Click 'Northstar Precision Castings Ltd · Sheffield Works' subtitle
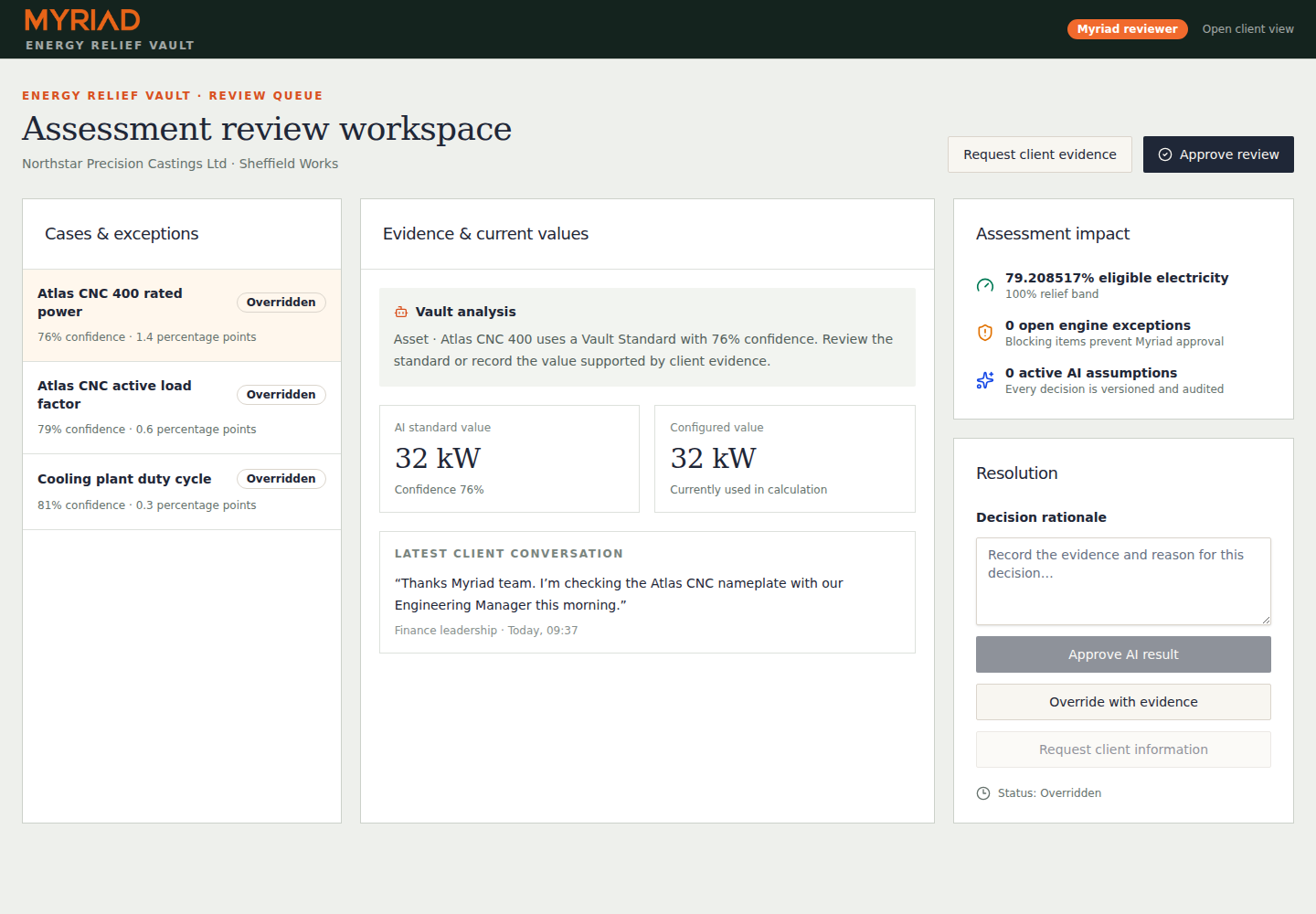 tap(180, 164)
